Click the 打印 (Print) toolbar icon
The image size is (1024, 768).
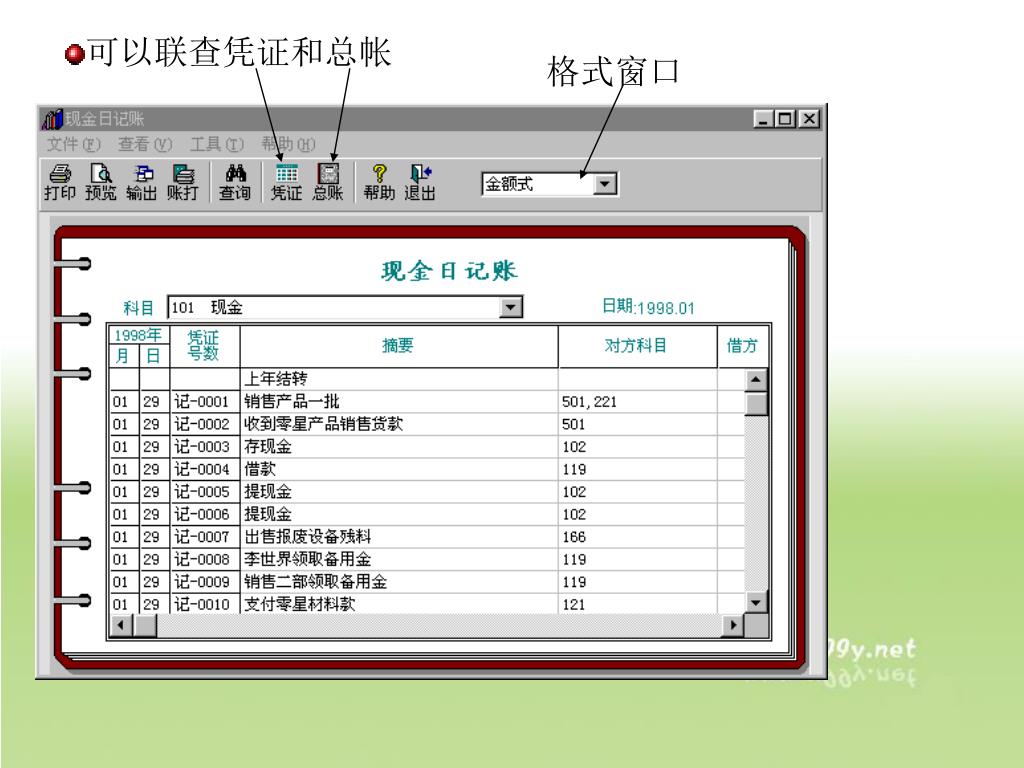click(60, 182)
